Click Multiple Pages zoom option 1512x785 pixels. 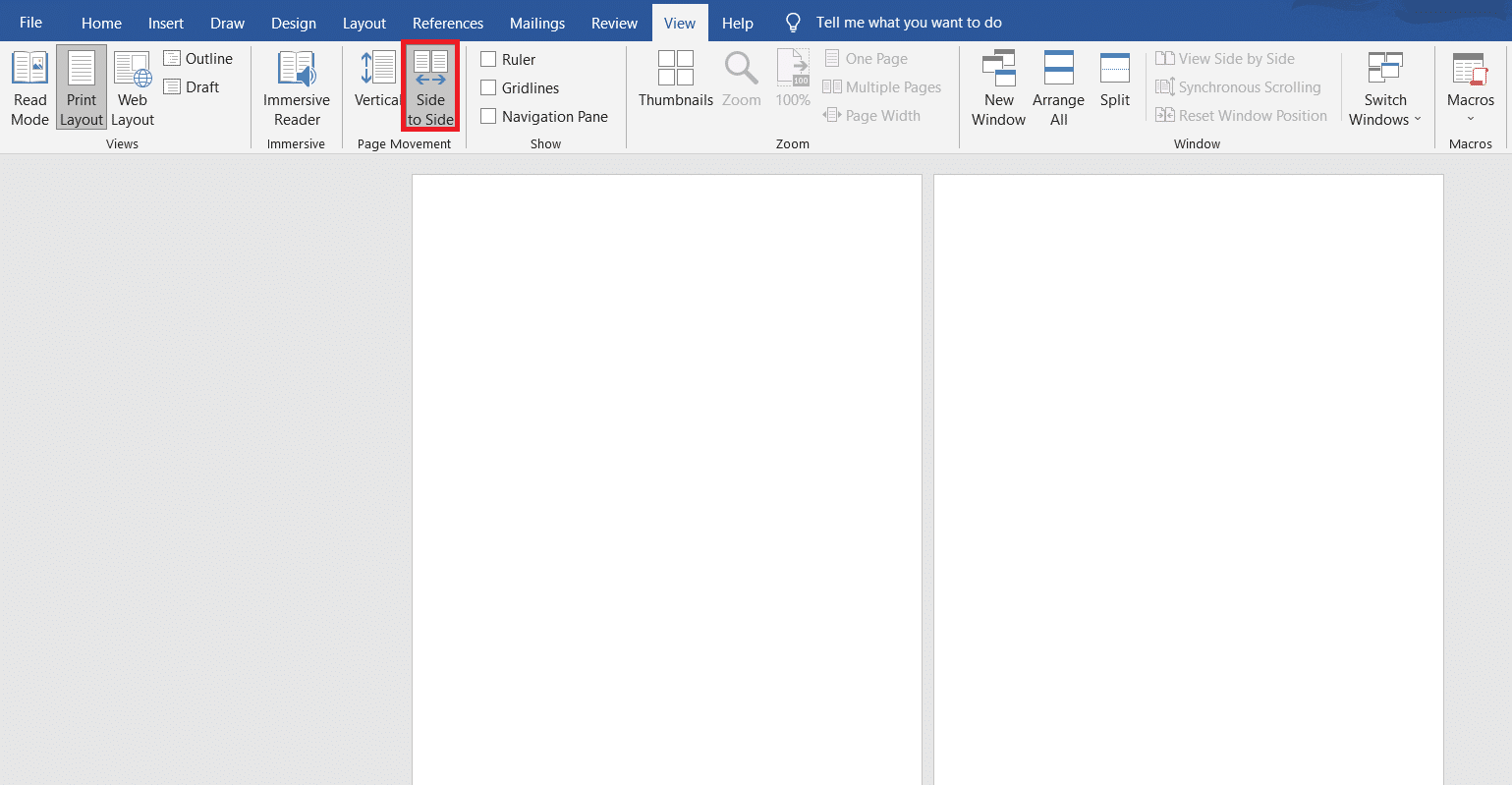[881, 87]
